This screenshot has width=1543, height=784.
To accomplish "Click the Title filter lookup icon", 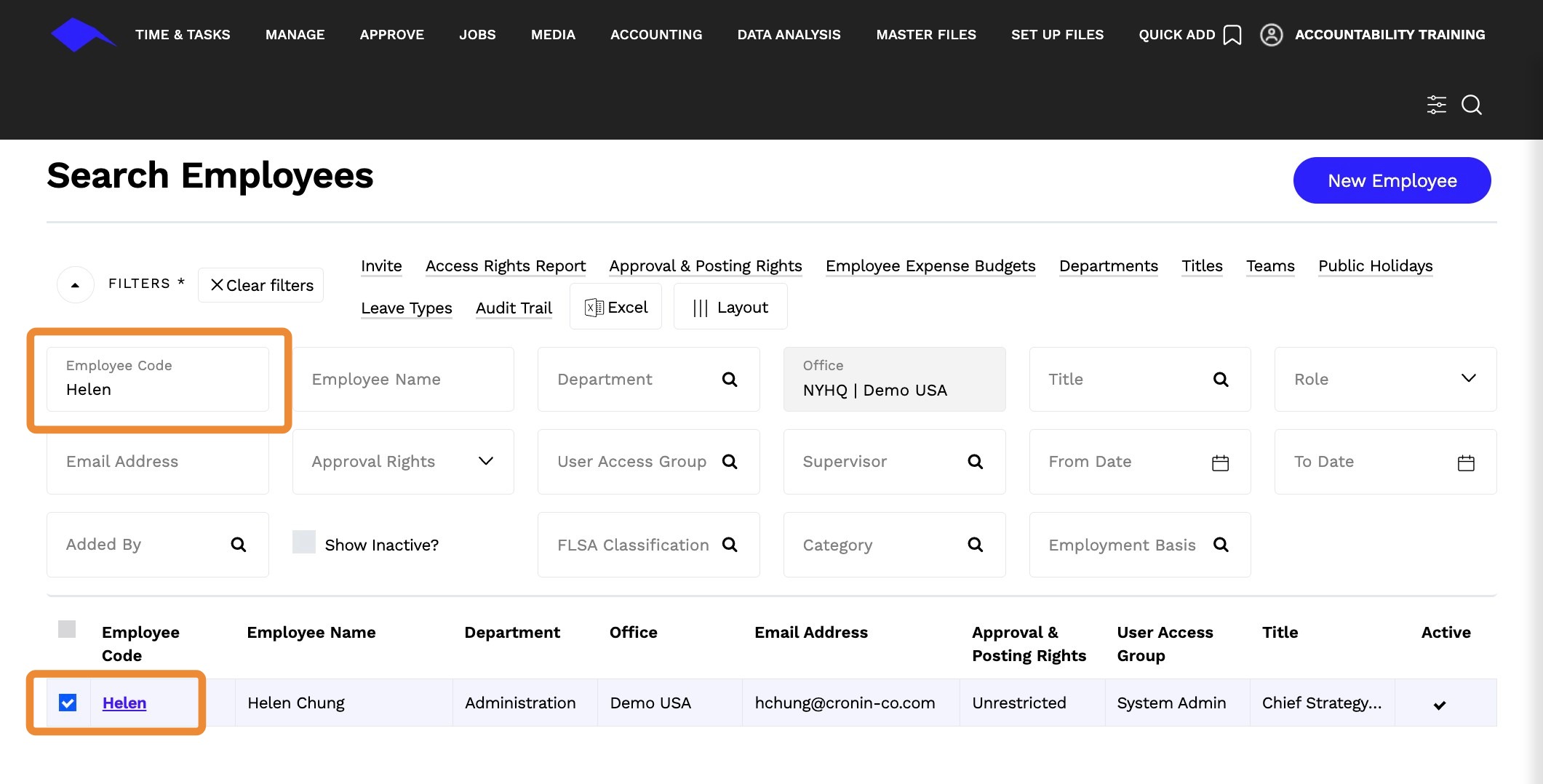I will click(x=1221, y=379).
